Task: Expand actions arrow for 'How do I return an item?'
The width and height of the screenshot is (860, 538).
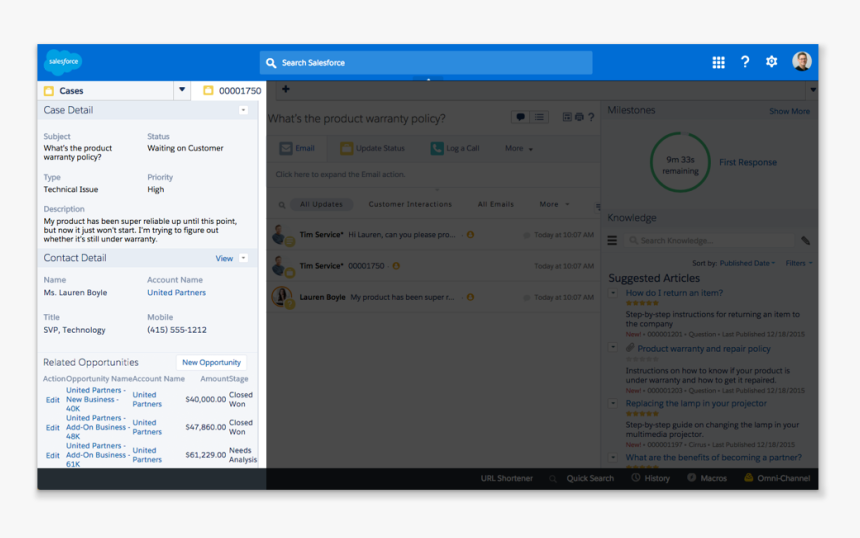Action: click(x=613, y=293)
